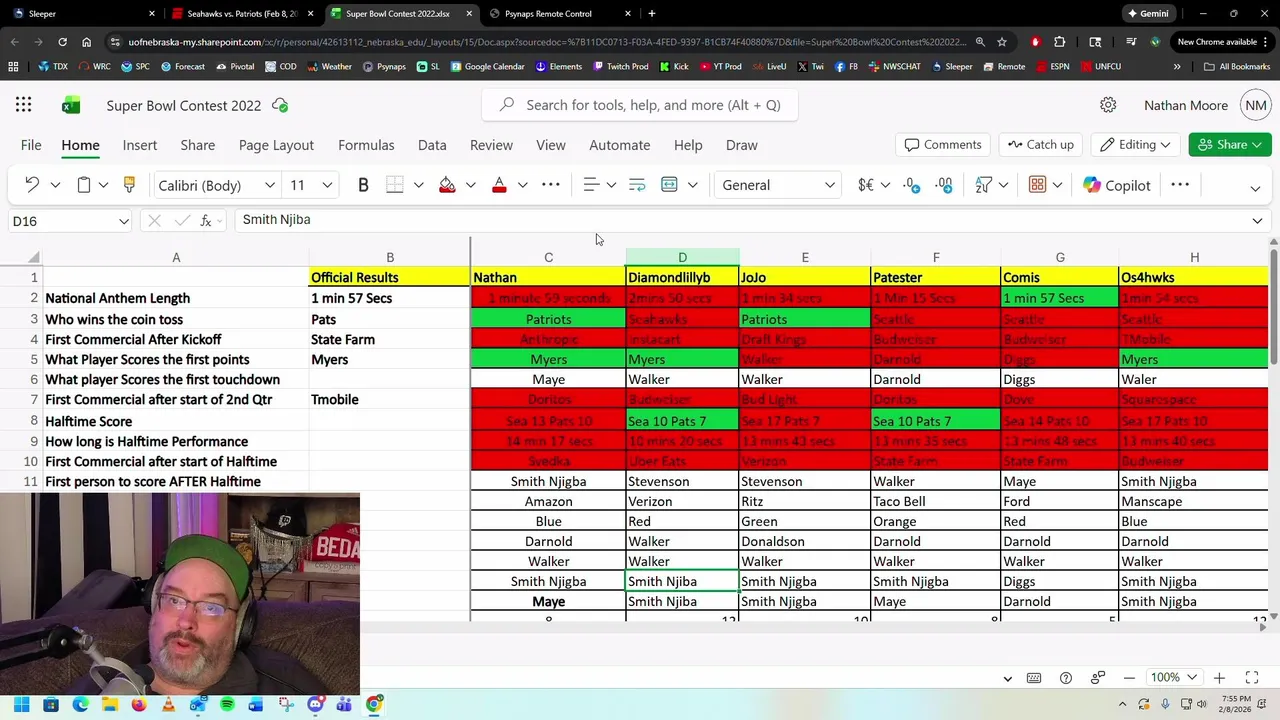This screenshot has width=1280, height=720.
Task: Select the Format Painter brush
Action: 129,185
